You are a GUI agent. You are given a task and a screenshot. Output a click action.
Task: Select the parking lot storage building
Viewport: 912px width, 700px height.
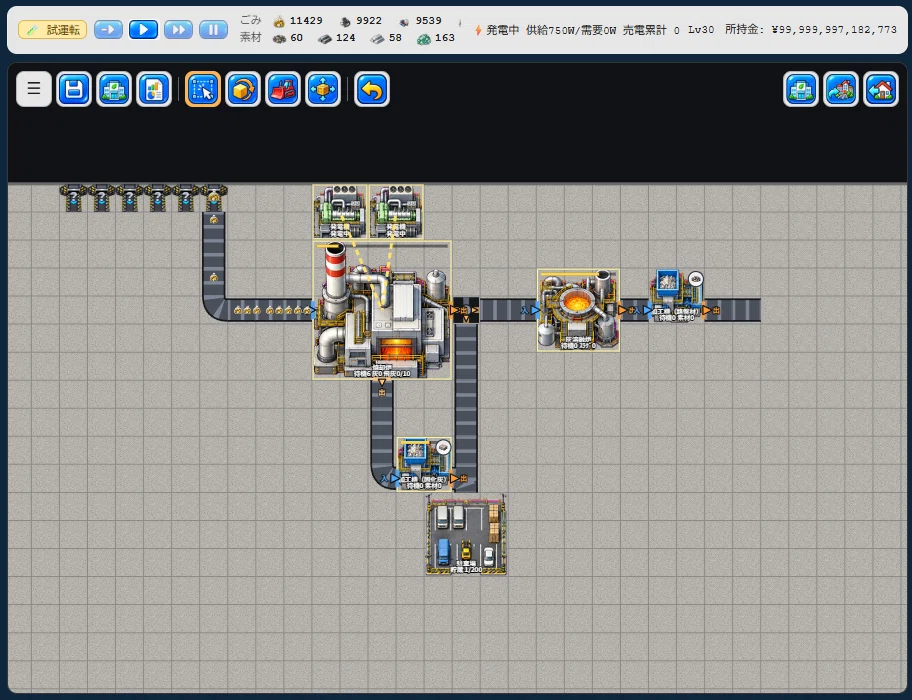pyautogui.click(x=466, y=535)
